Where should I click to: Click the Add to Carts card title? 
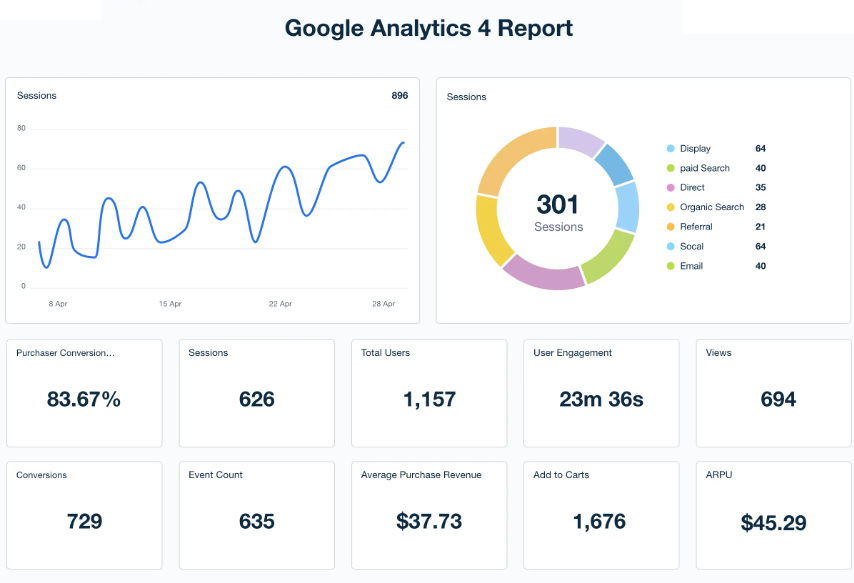561,475
